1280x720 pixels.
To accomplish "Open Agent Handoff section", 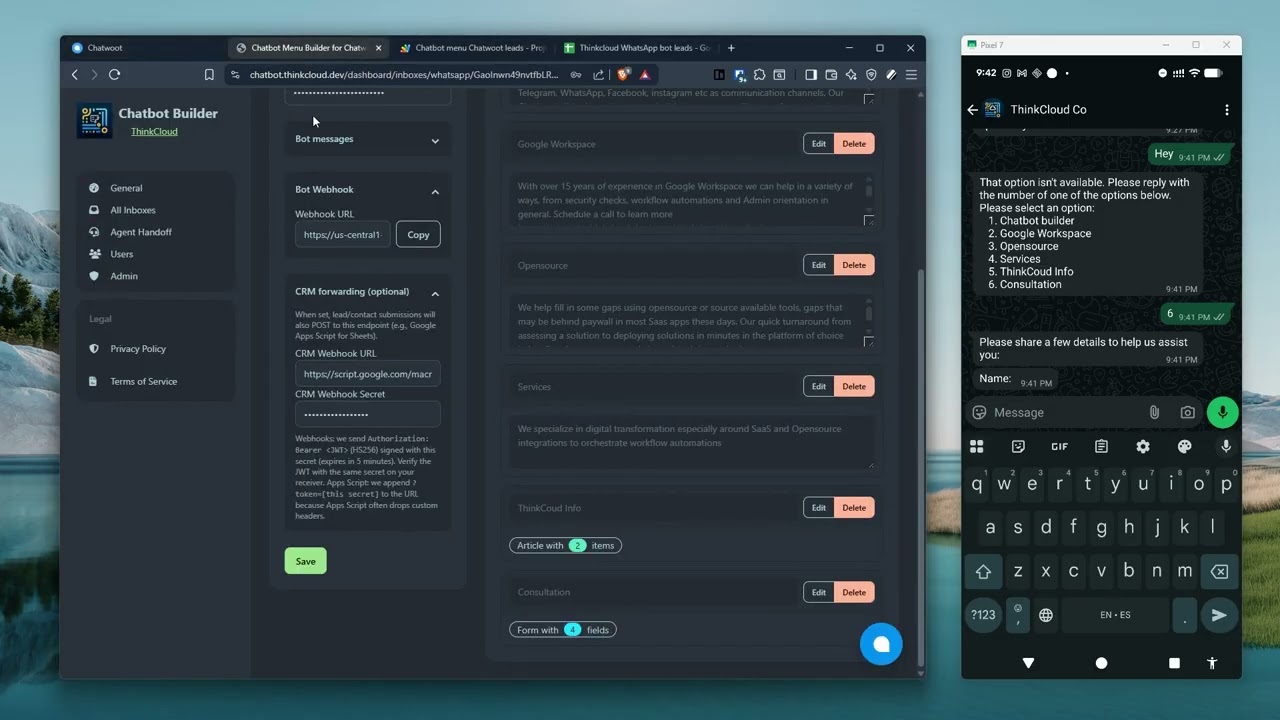I will click(x=141, y=232).
